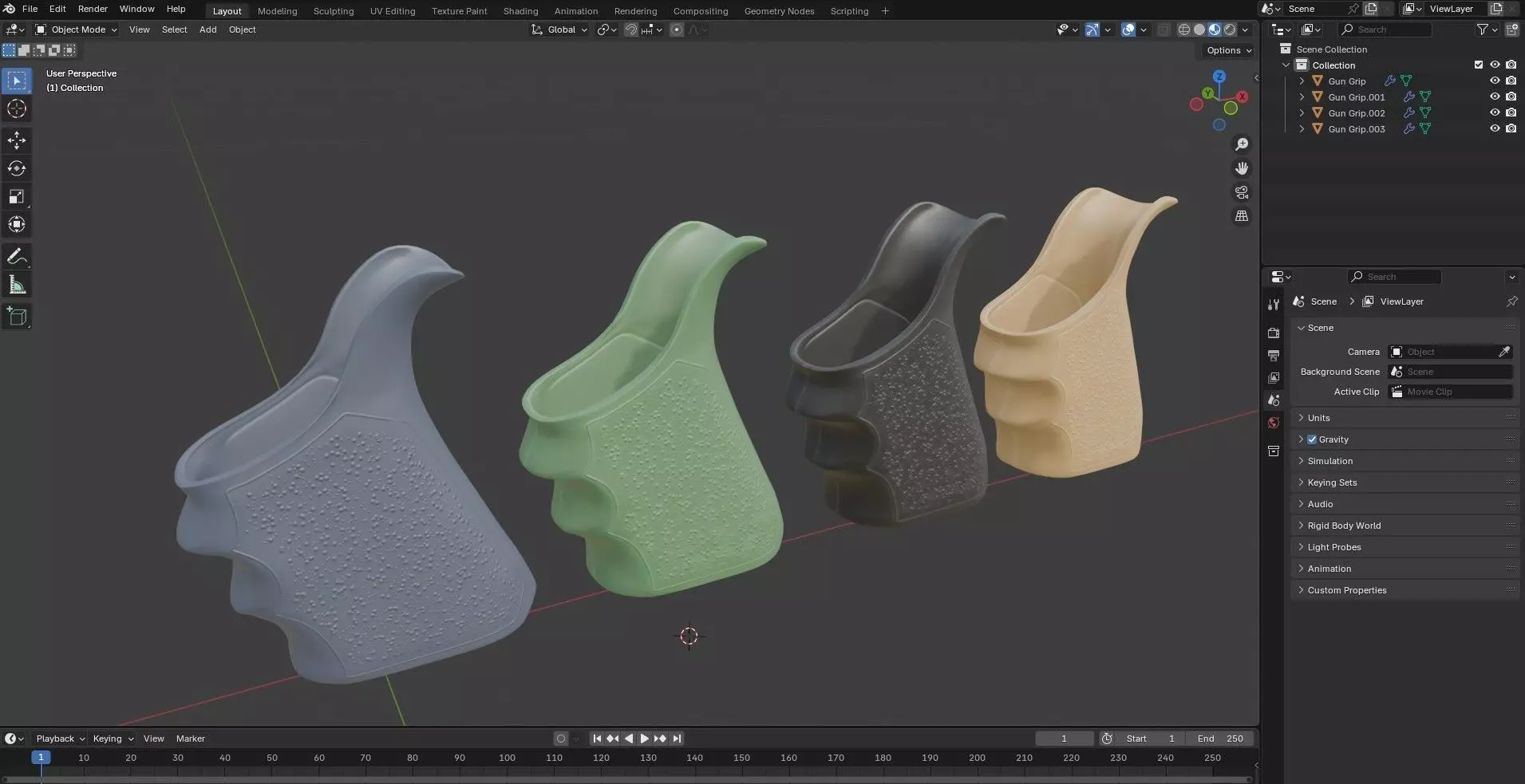This screenshot has width=1525, height=784.
Task: Select the Add Cube tool
Action: [17, 317]
